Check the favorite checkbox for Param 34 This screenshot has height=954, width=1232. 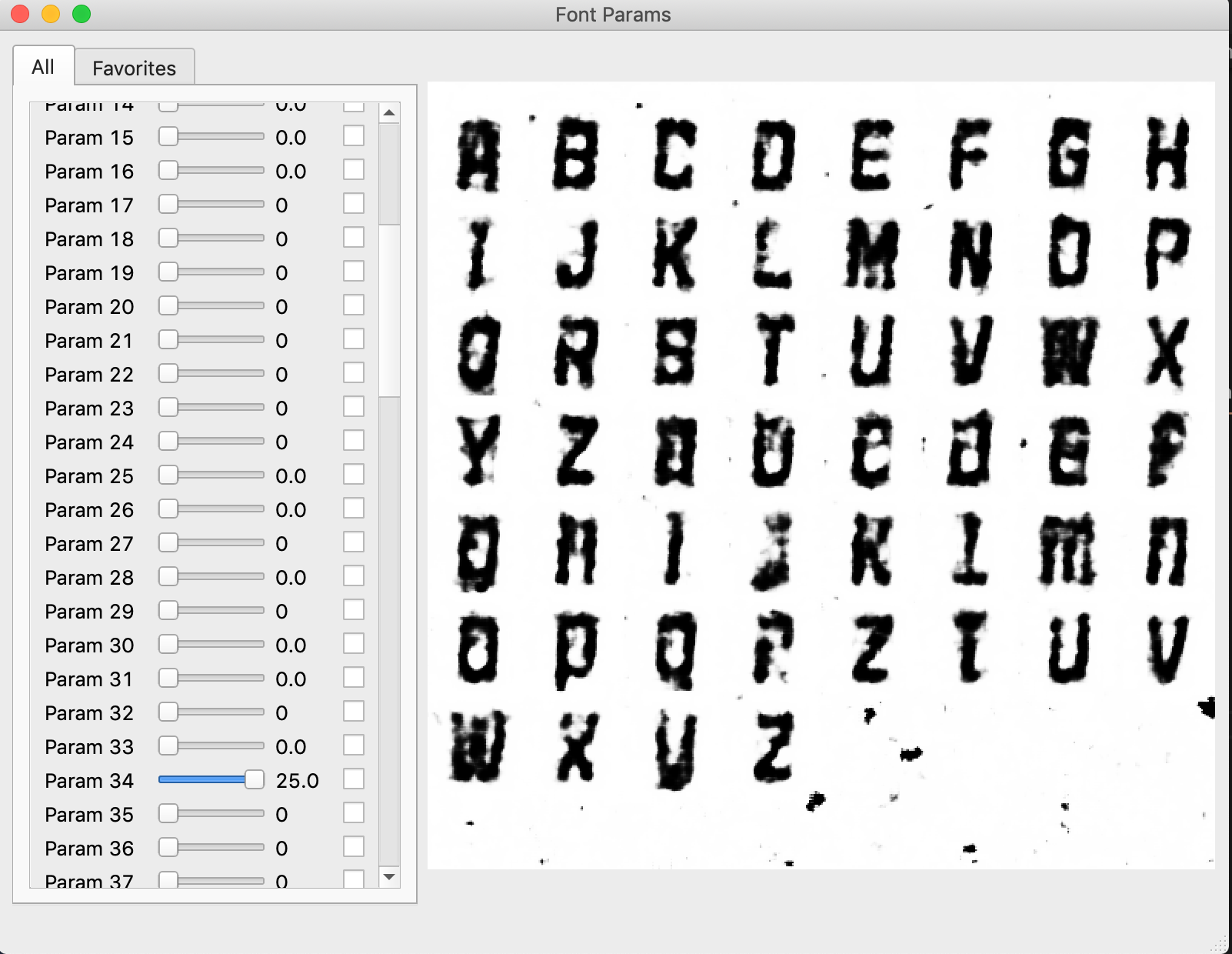click(x=354, y=779)
